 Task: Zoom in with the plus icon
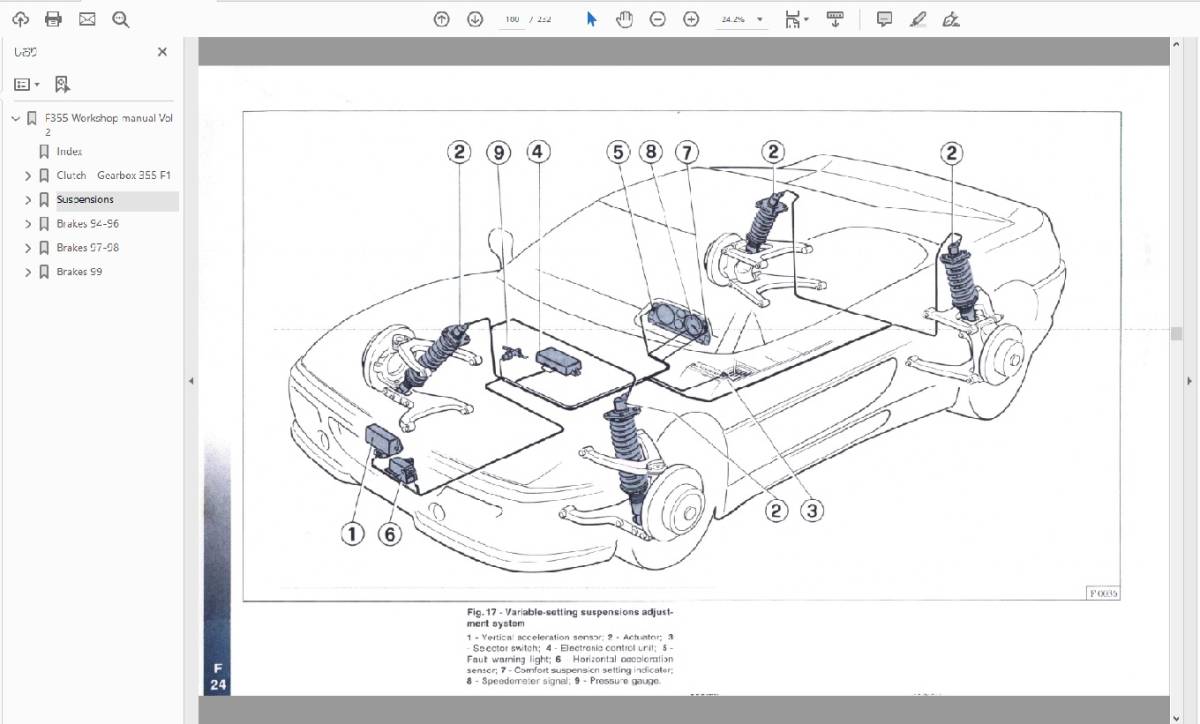691,19
